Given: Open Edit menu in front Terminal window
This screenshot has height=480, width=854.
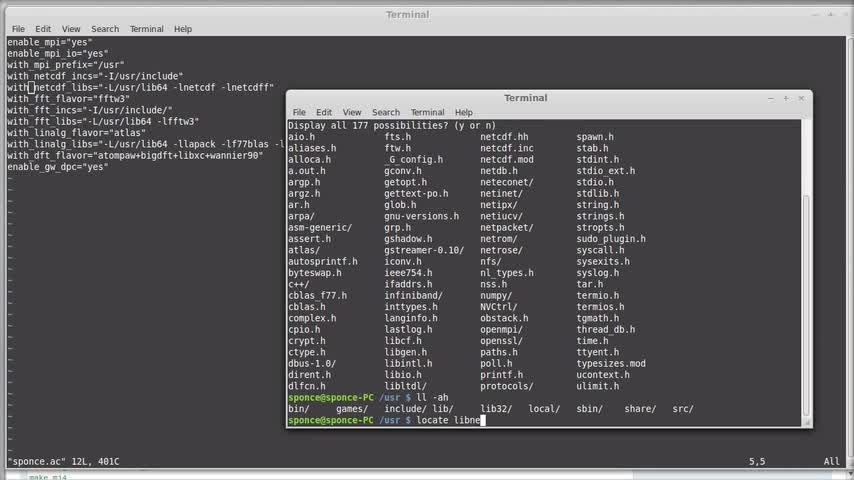Looking at the screenshot, I should pos(324,112).
